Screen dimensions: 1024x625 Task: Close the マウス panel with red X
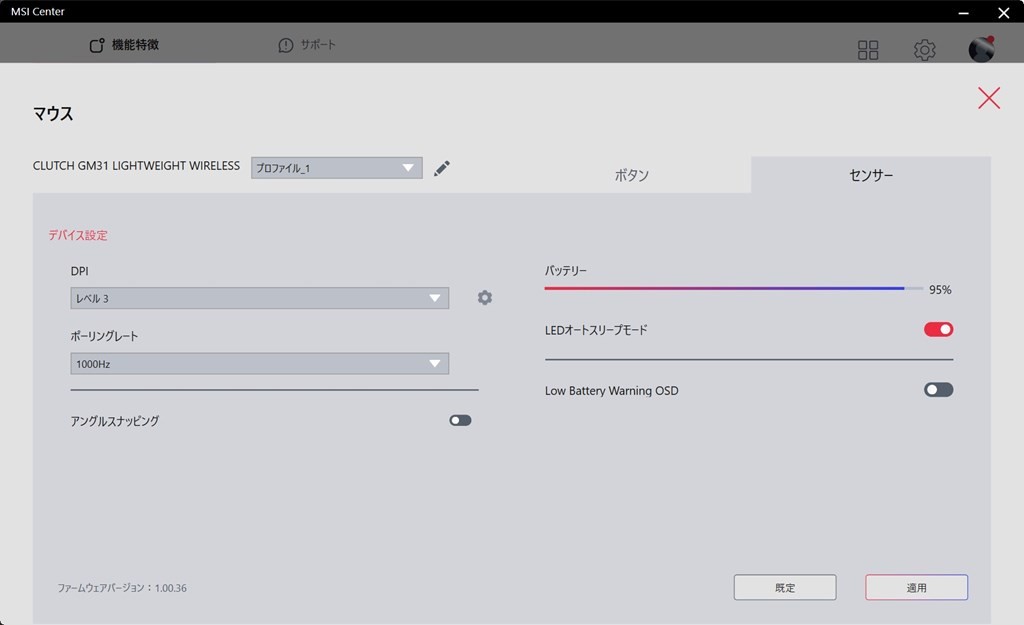(x=989, y=98)
